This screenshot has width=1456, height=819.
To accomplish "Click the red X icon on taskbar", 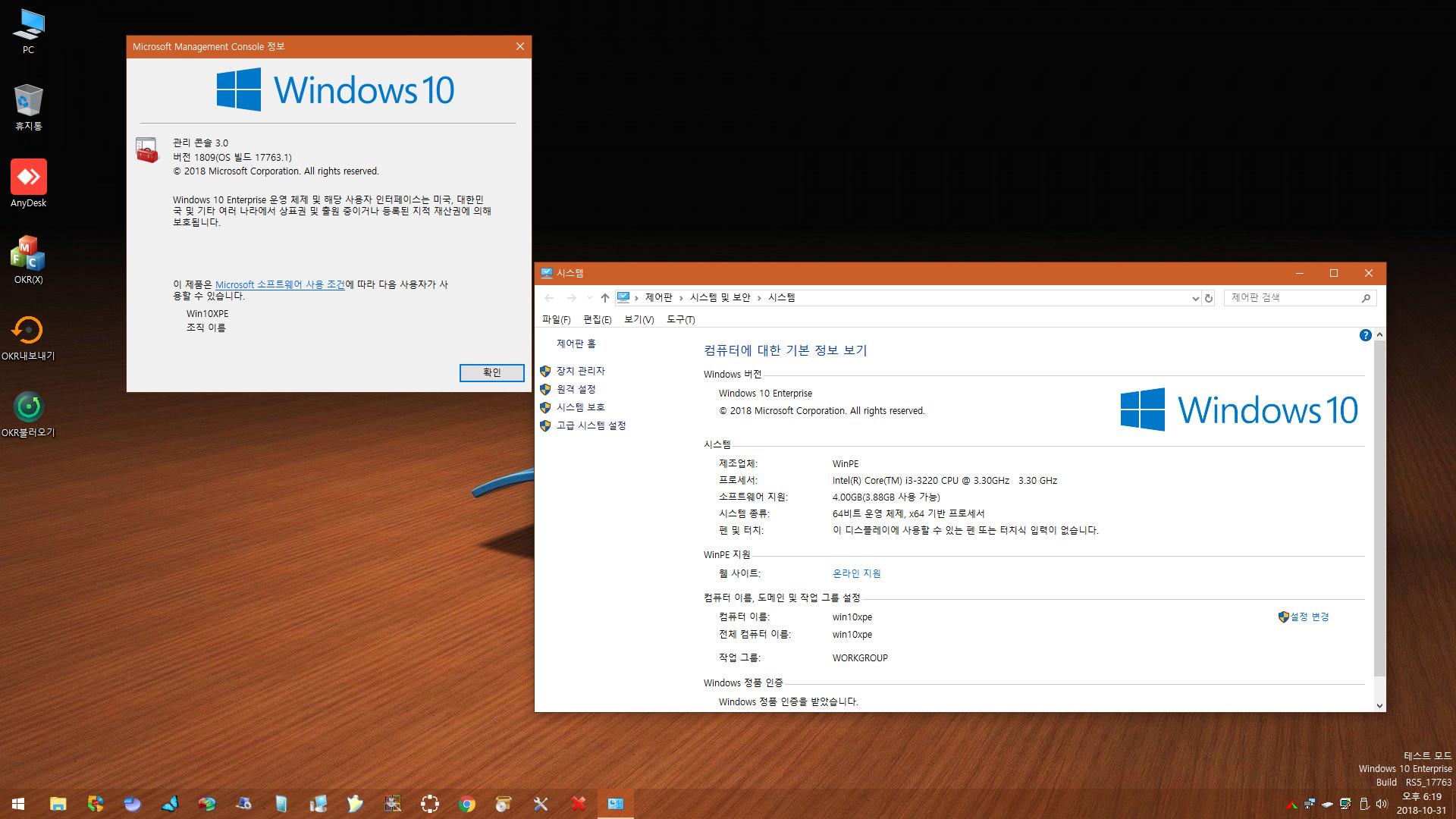I will click(578, 804).
